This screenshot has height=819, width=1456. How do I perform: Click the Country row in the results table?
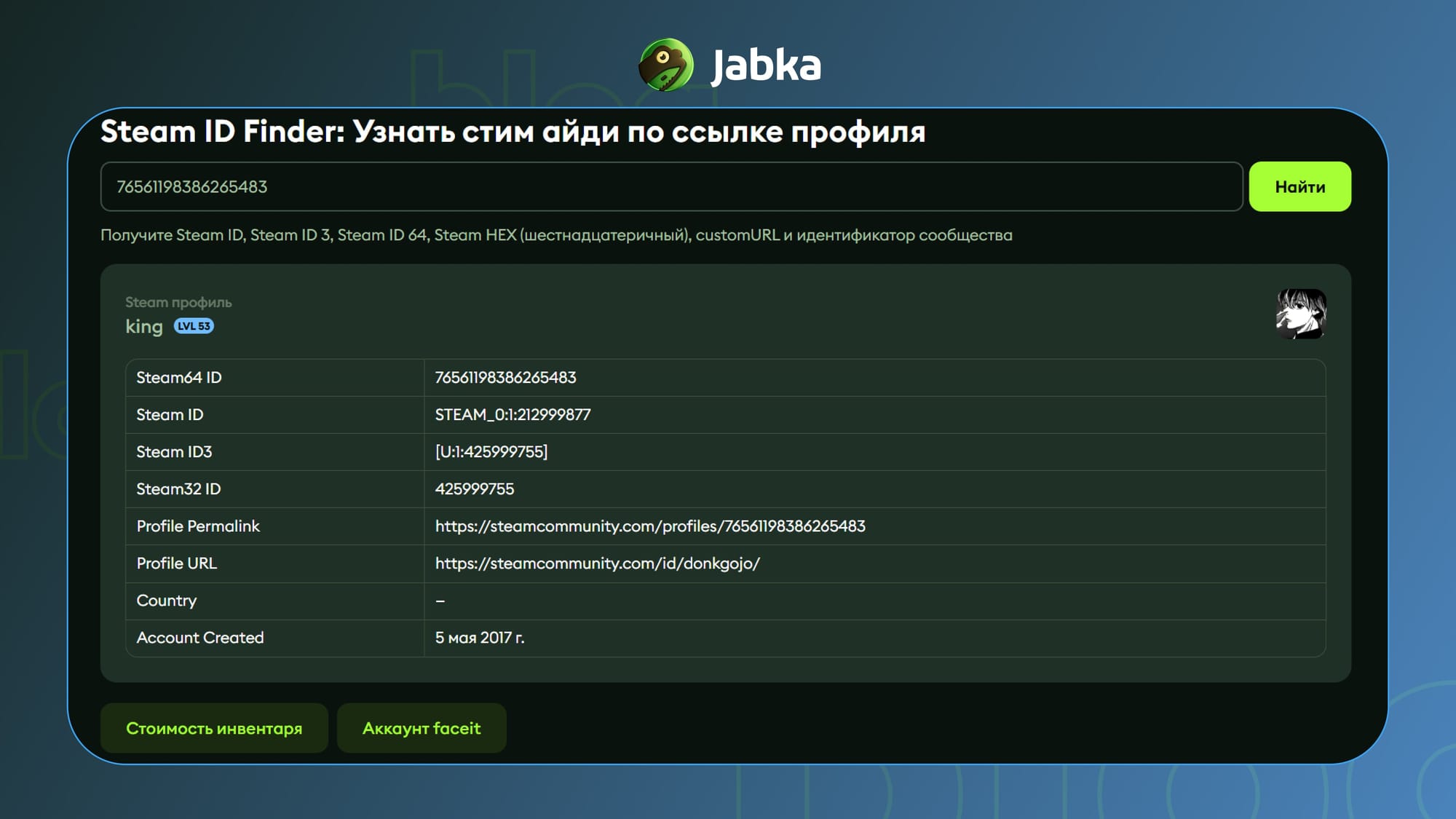pyautogui.click(x=167, y=601)
